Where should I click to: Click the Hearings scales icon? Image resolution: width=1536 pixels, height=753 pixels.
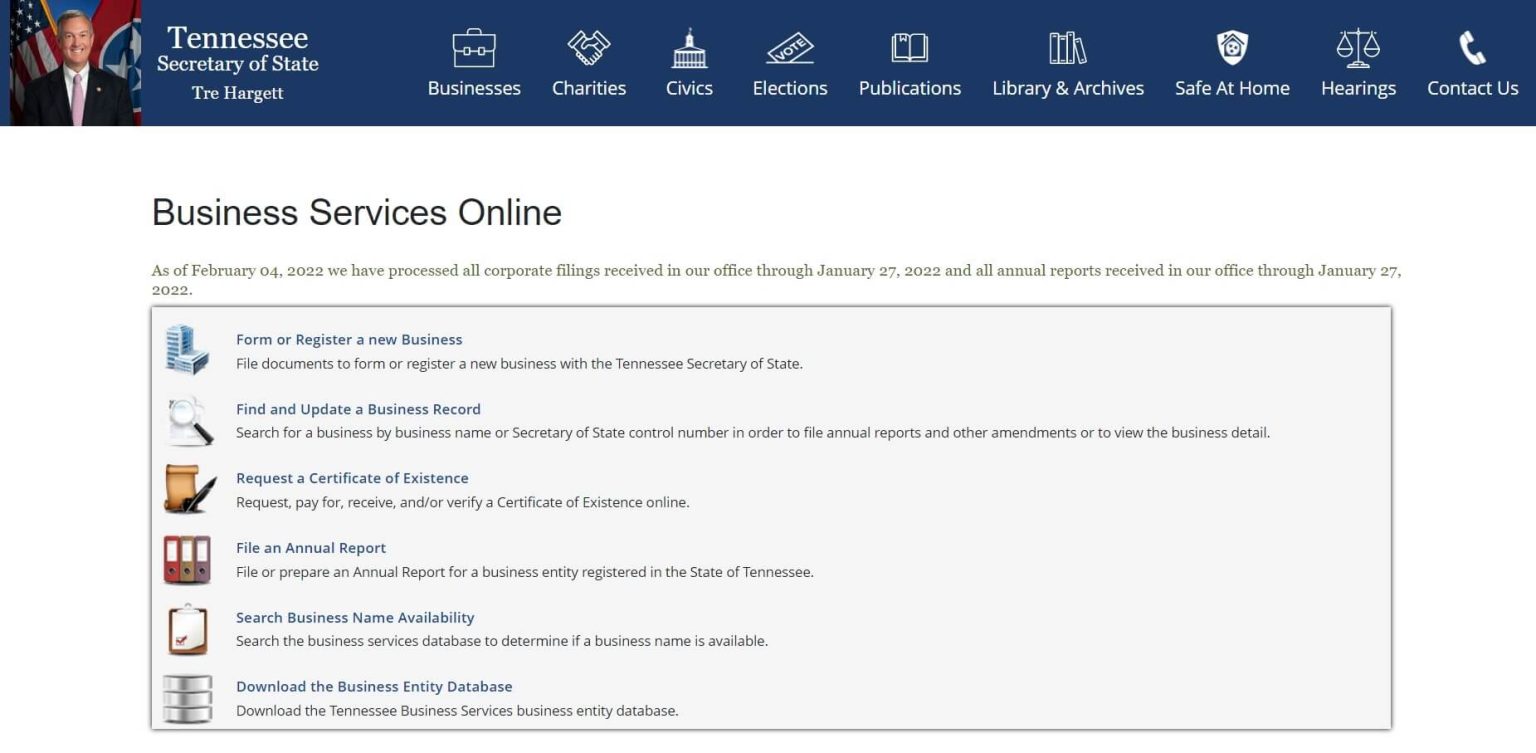coord(1358,46)
